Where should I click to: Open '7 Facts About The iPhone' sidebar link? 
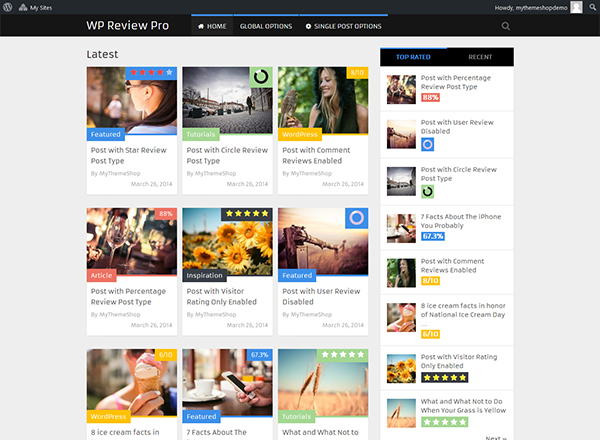pos(461,221)
